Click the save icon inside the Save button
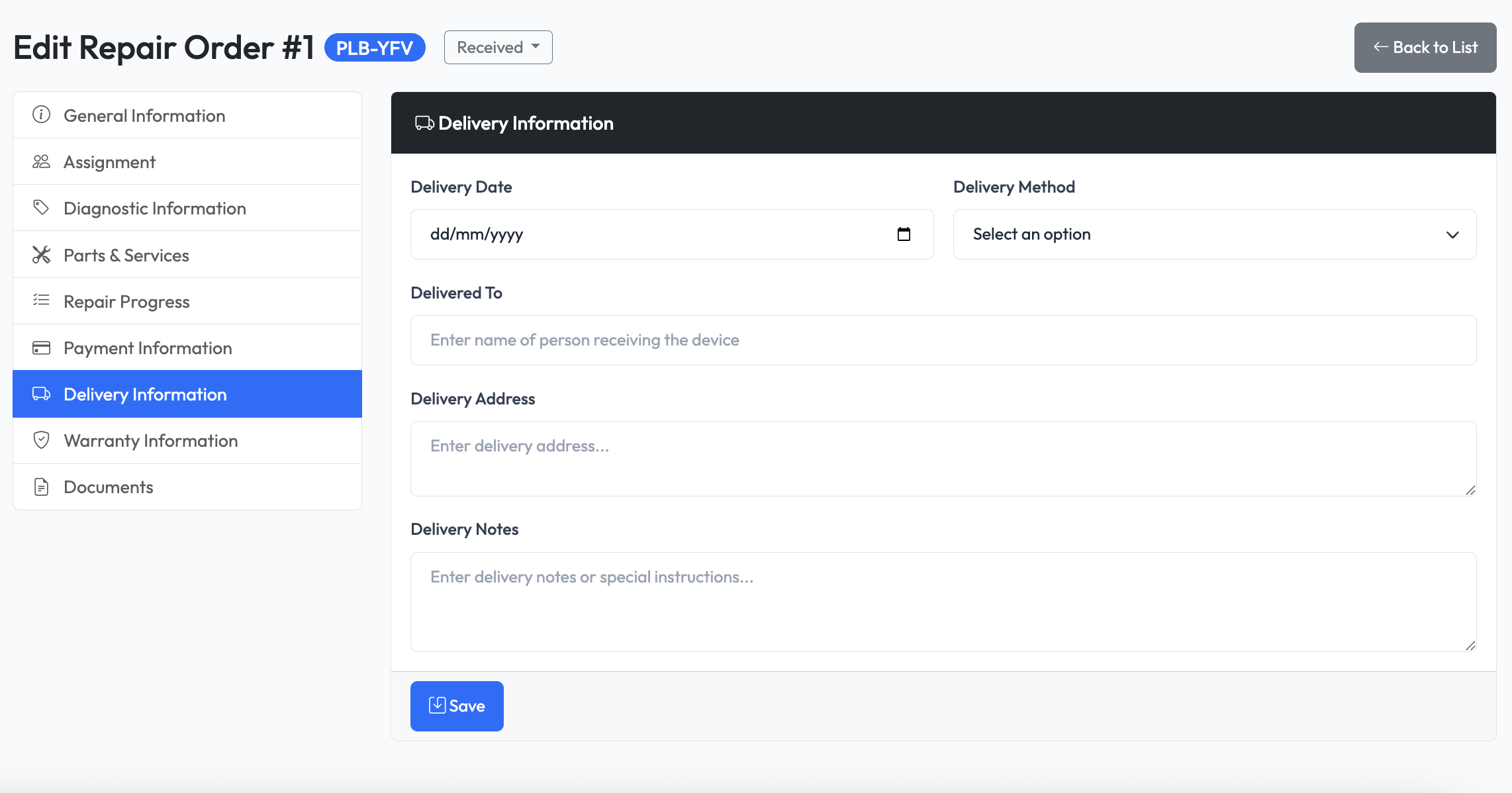The height and width of the screenshot is (793, 1512). click(x=437, y=706)
